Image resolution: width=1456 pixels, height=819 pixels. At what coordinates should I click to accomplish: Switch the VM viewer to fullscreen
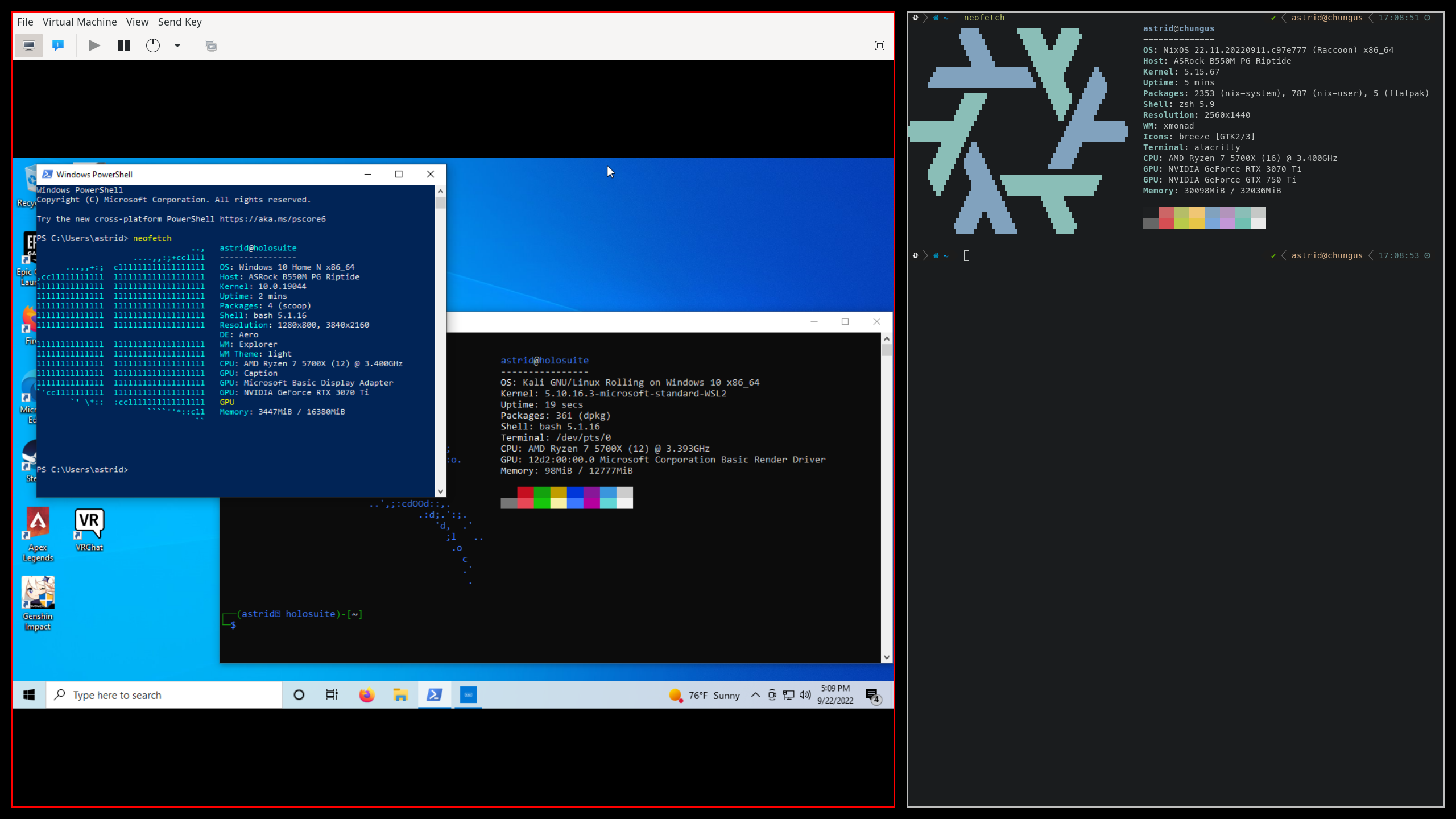(880, 45)
